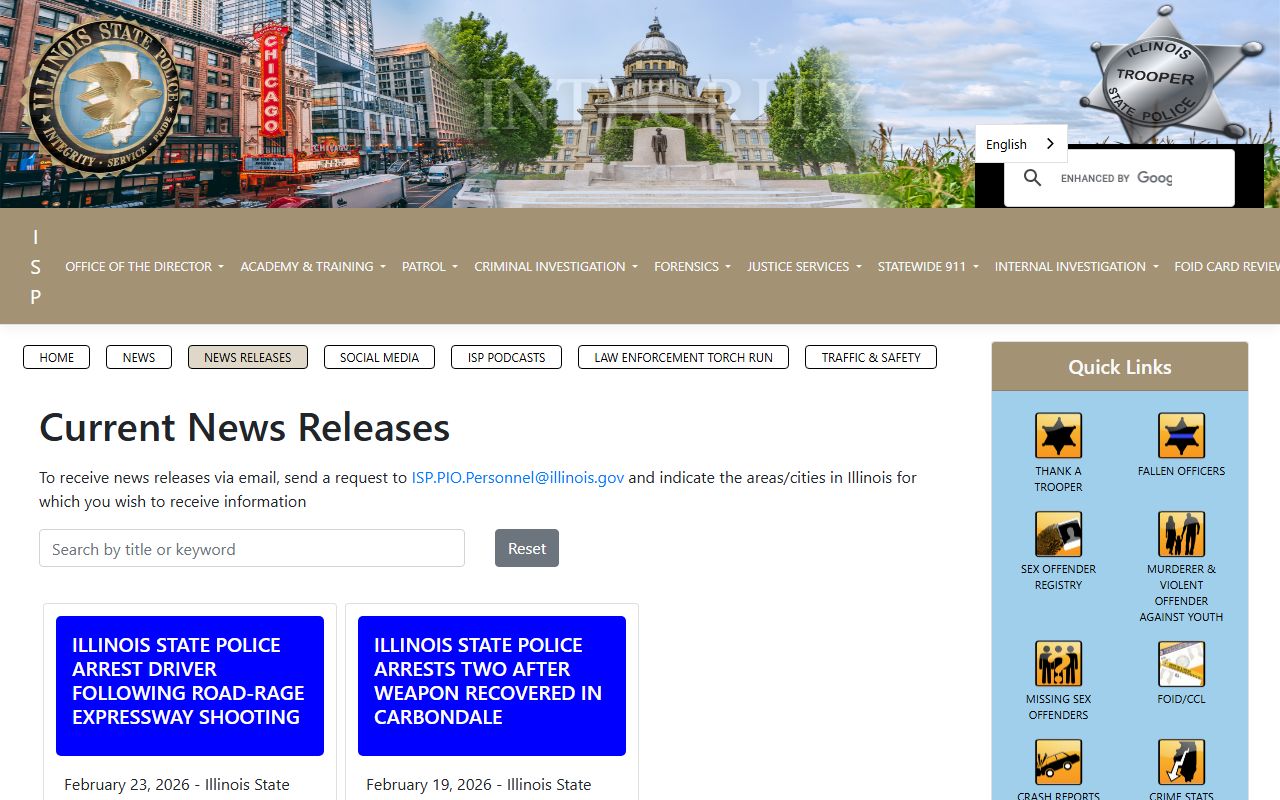Click the search magnifier icon
Screen dimensions: 1280x800
(x=1033, y=178)
